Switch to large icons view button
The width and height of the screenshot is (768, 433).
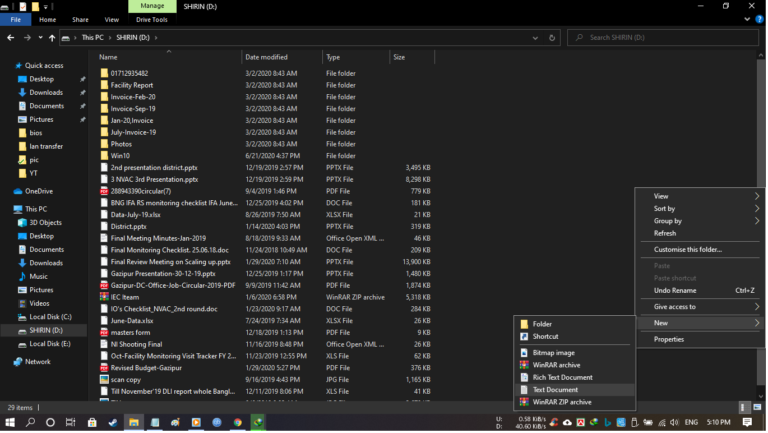tap(757, 408)
